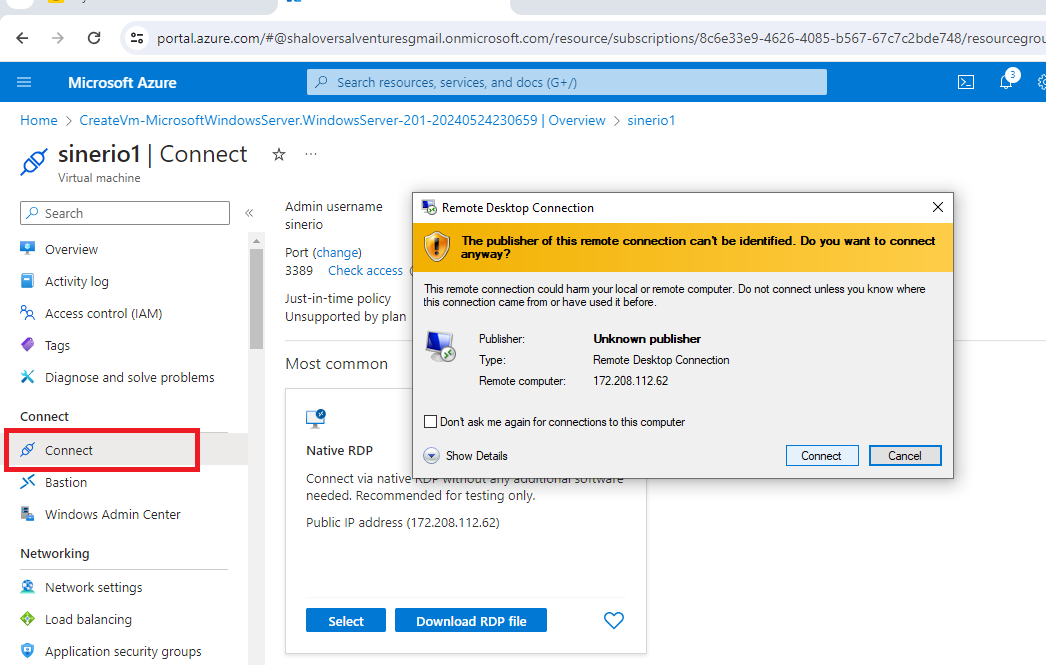The image size is (1046, 665).
Task: Click the Check access link
Action: [366, 271]
